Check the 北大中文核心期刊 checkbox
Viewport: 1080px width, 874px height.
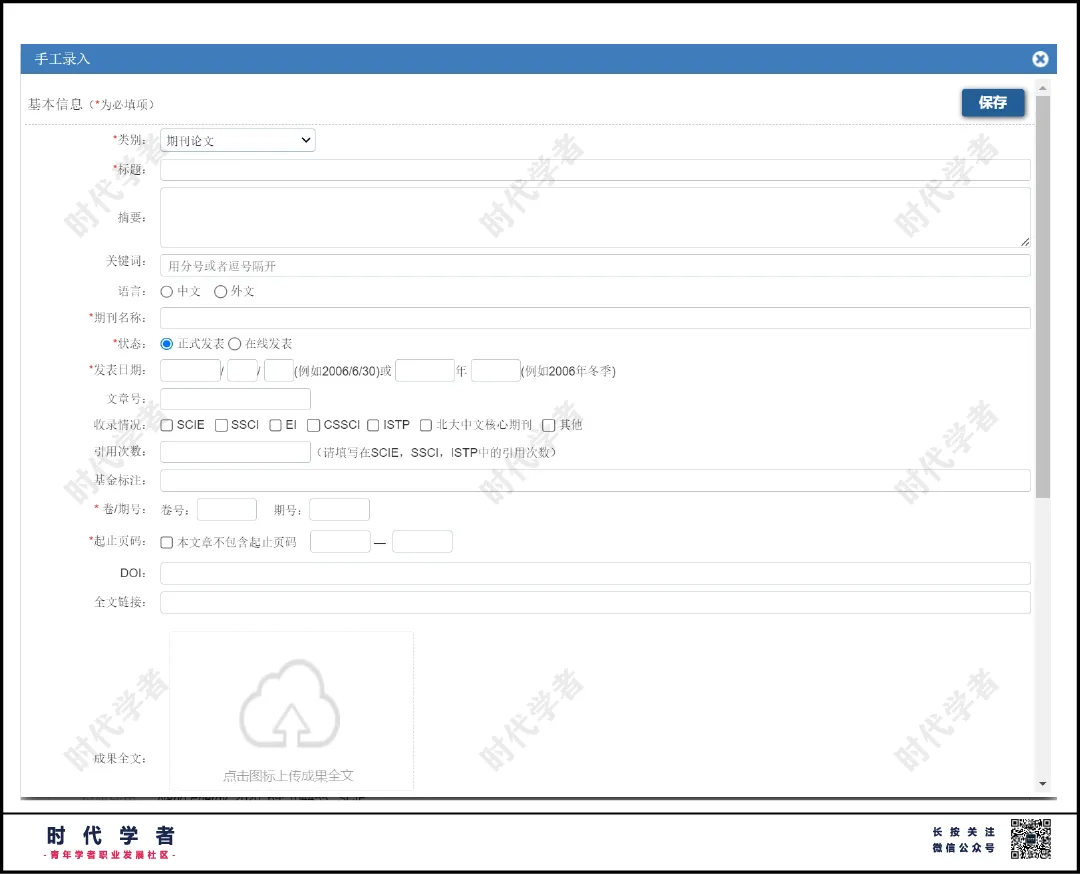pos(426,426)
